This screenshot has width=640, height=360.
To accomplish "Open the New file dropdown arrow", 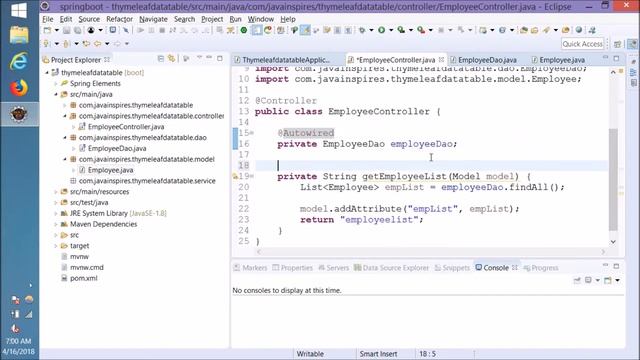I will point(56,30).
